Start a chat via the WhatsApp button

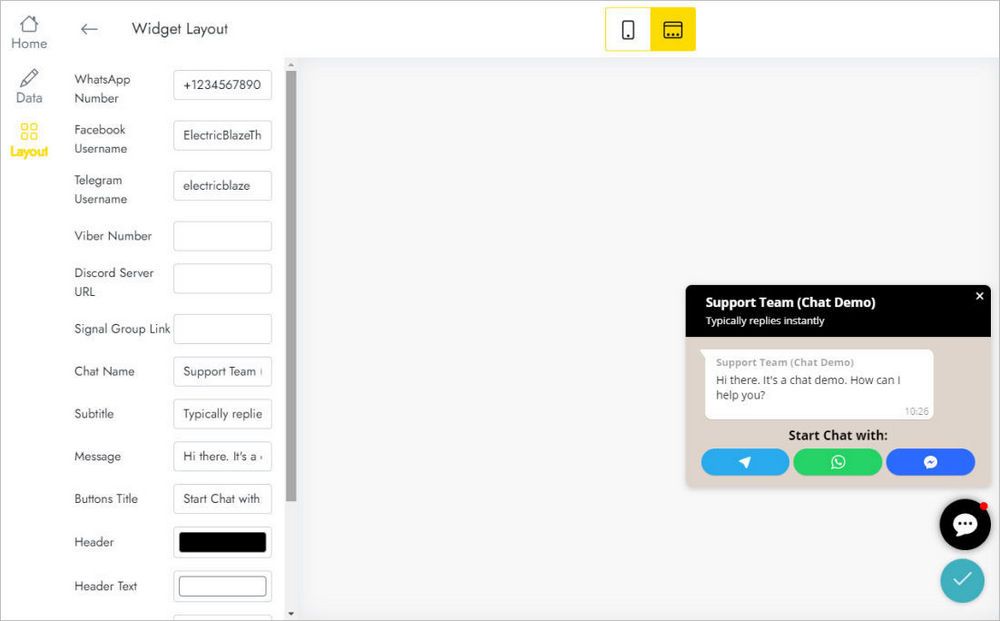(x=838, y=462)
